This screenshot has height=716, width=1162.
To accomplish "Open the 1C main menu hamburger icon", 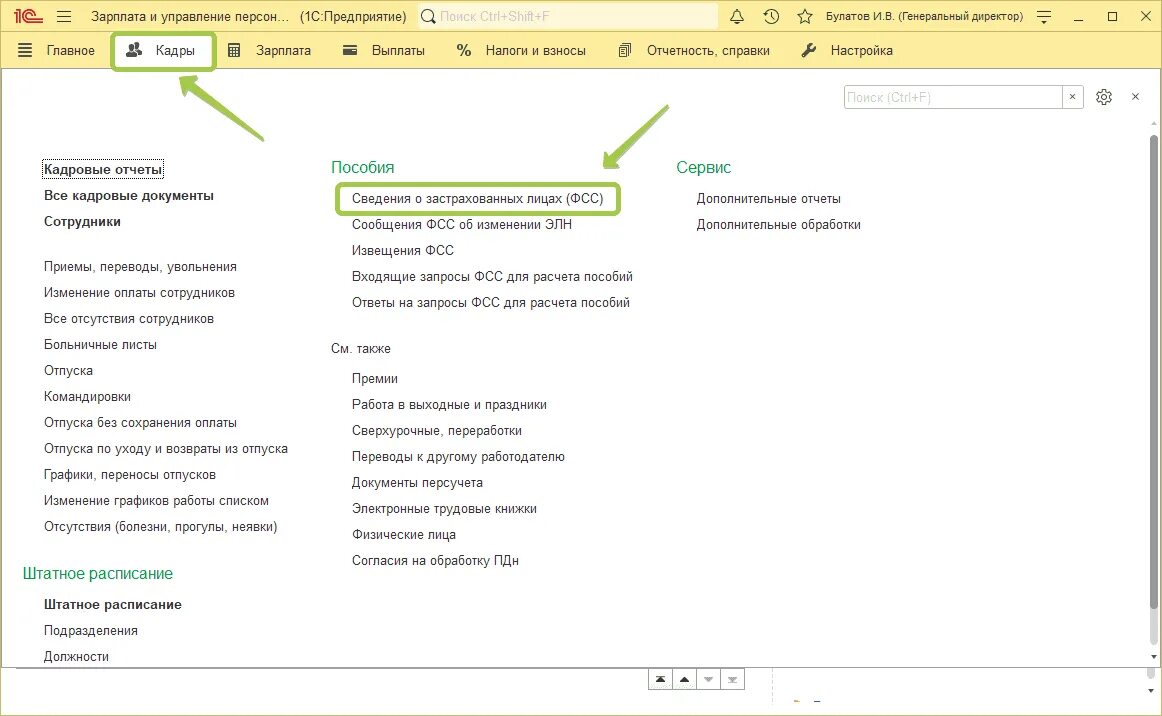I will click(x=64, y=16).
